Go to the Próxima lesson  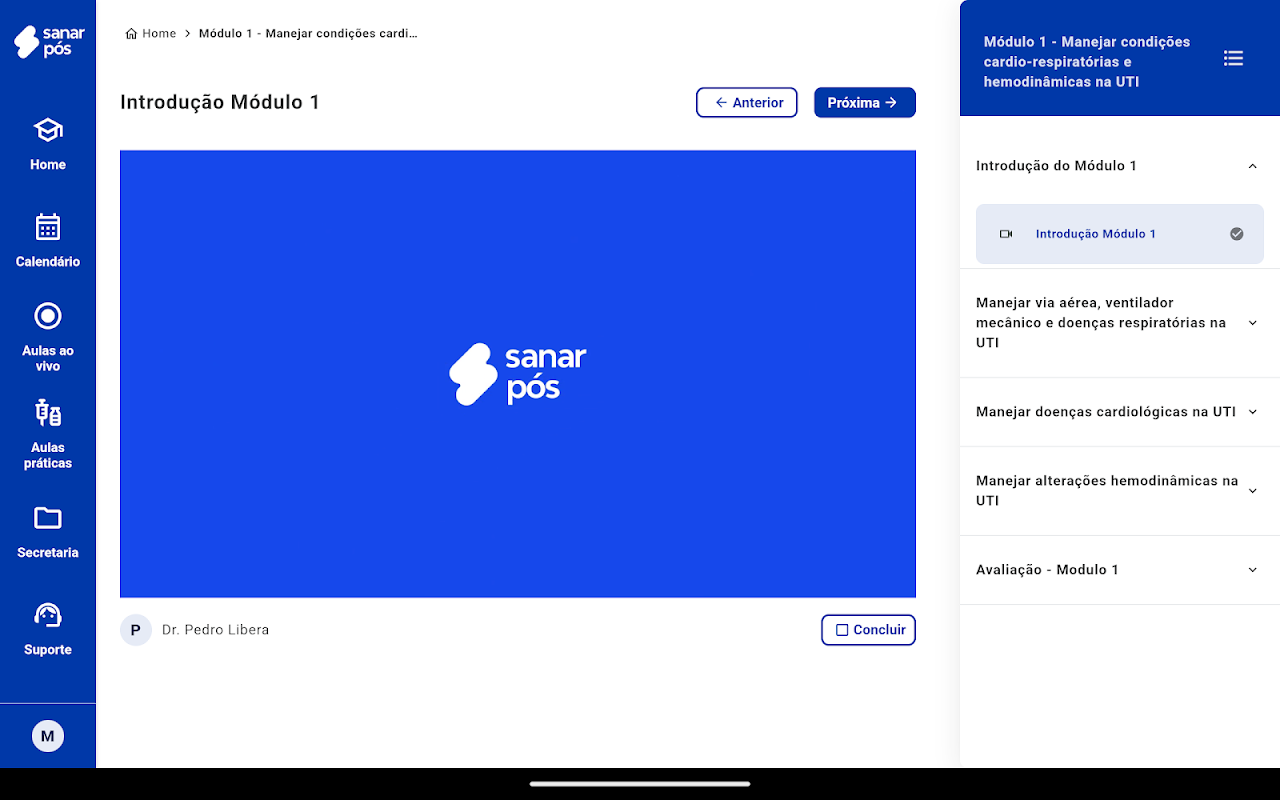865,103
